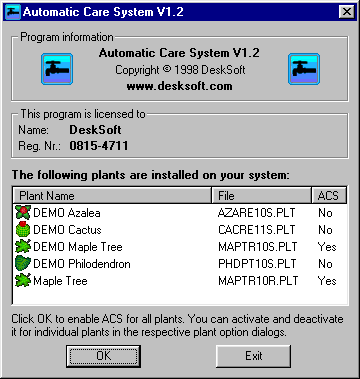Click file name PHDPT10S.PLT
This screenshot has width=360, height=379.
pos(257,264)
